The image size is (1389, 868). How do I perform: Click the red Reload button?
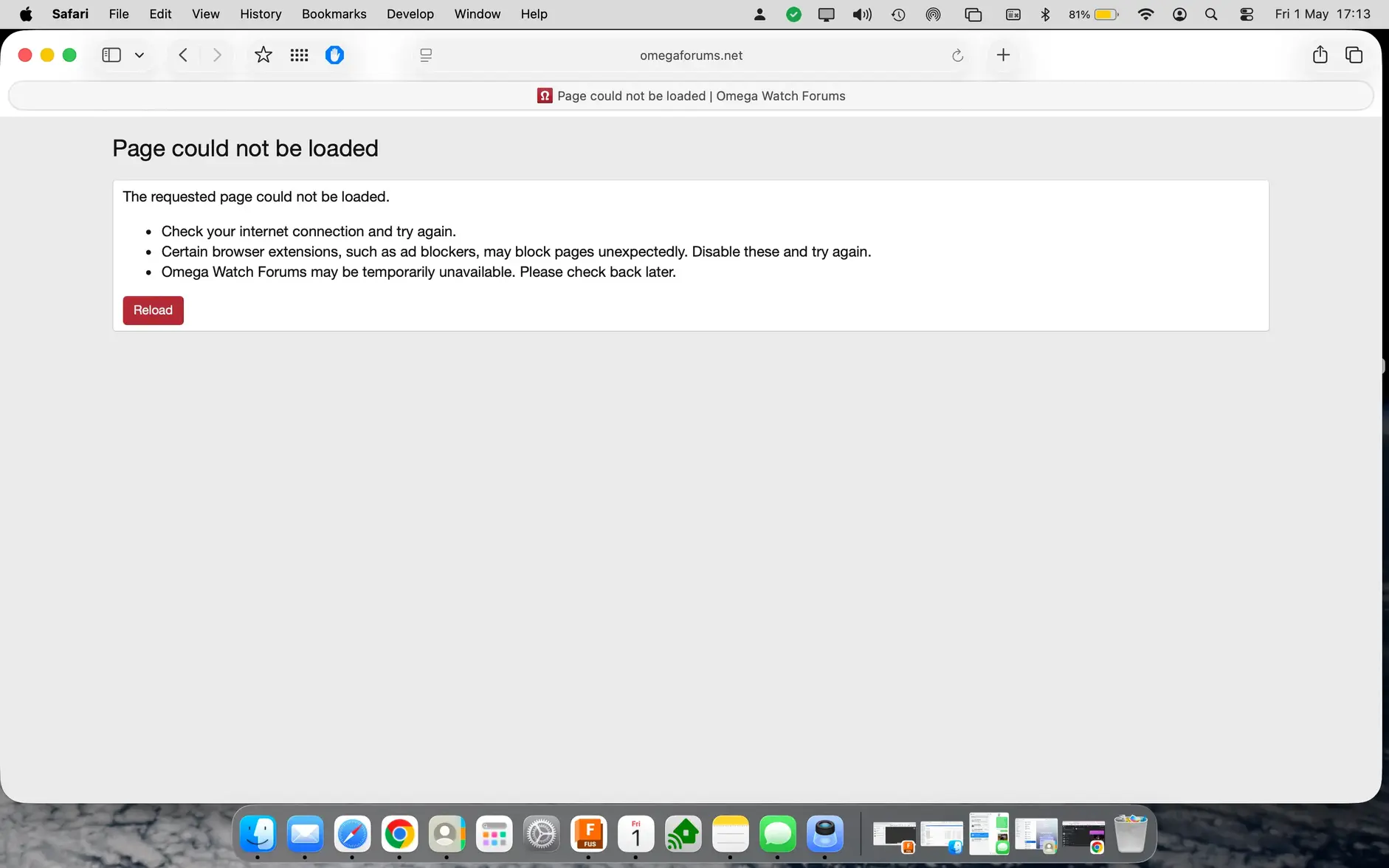[153, 310]
